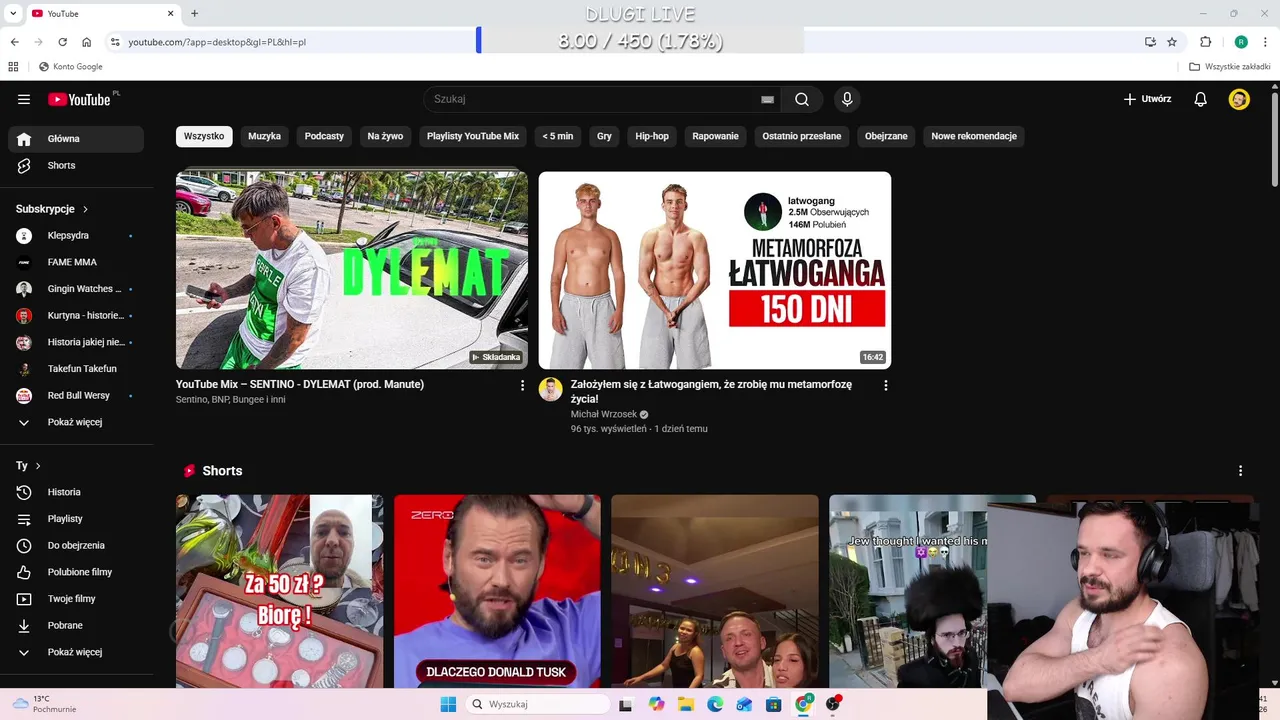Open Klepsydra subscription channel
This screenshot has width=1280, height=720.
point(76,235)
